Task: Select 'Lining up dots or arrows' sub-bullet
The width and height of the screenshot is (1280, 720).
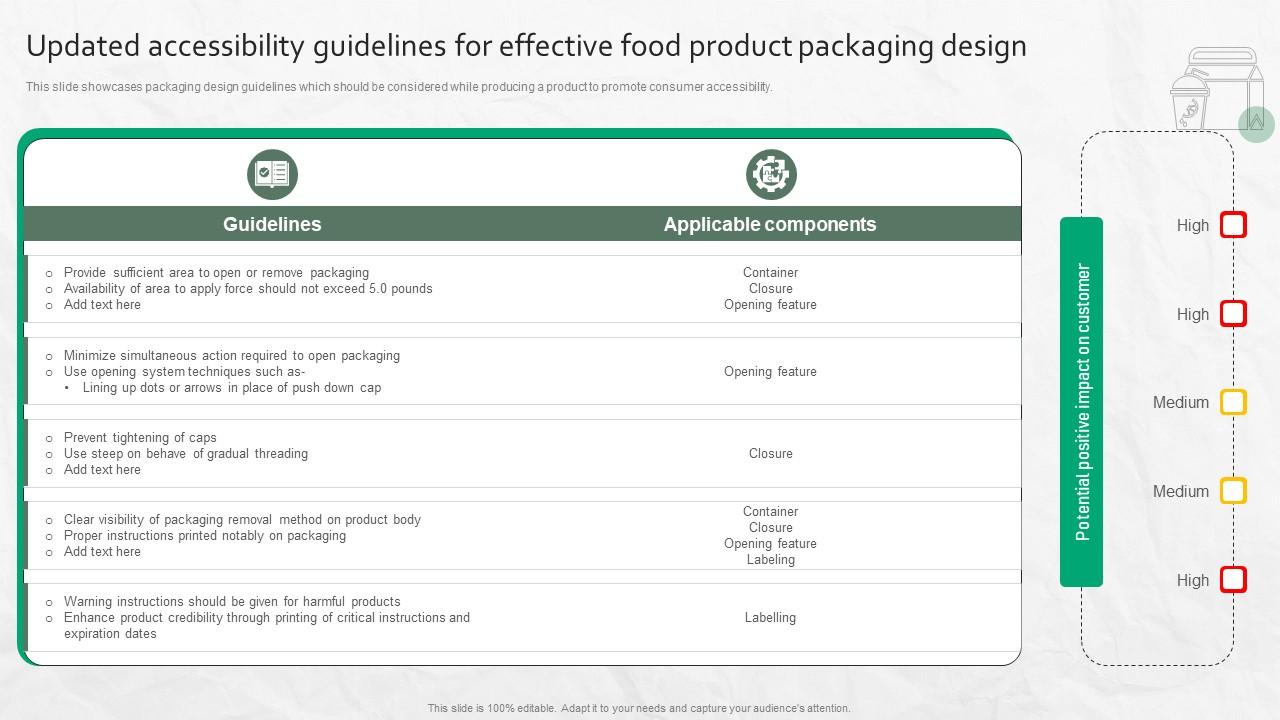Action: coord(232,387)
